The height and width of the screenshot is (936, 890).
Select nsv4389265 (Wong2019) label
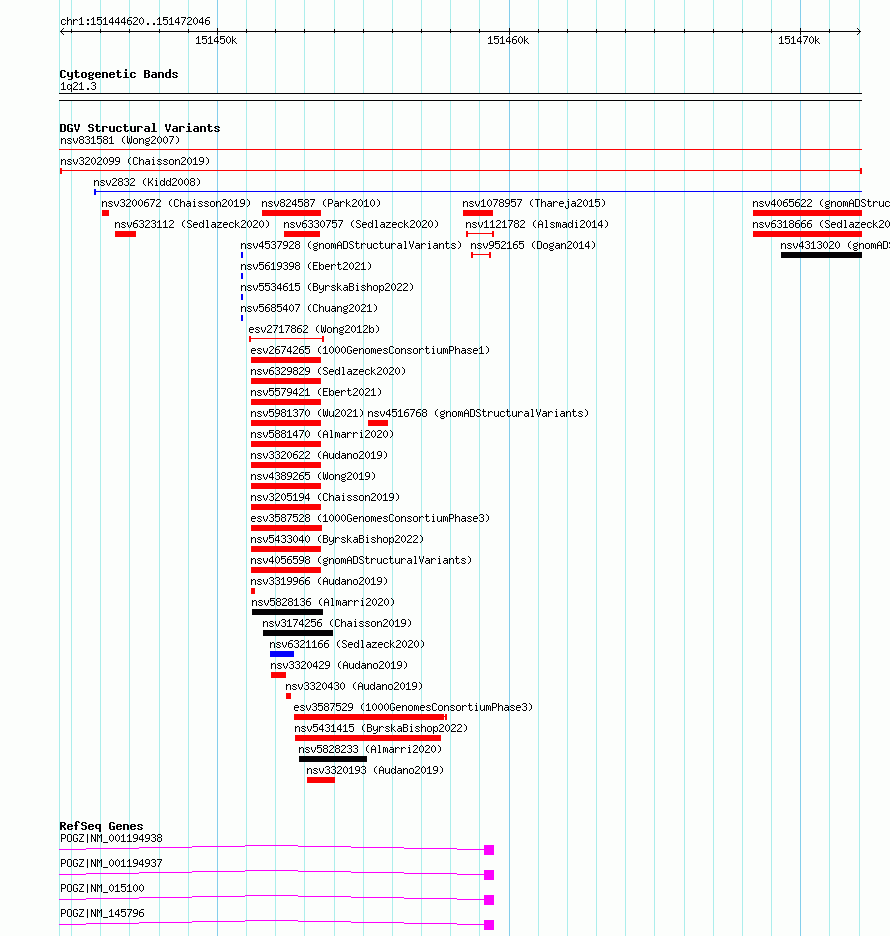pos(313,476)
